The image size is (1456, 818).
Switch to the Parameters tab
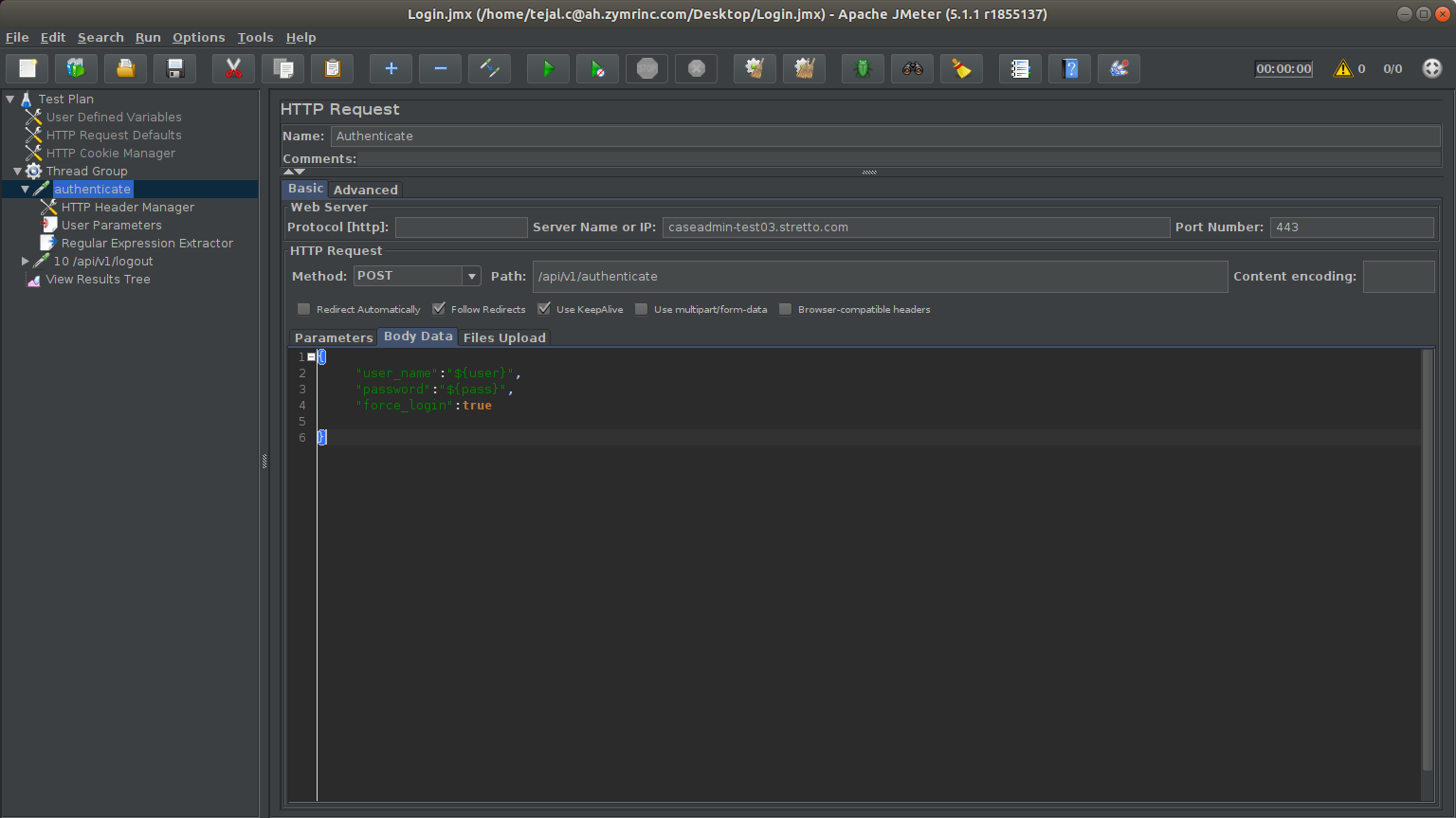[x=334, y=337]
